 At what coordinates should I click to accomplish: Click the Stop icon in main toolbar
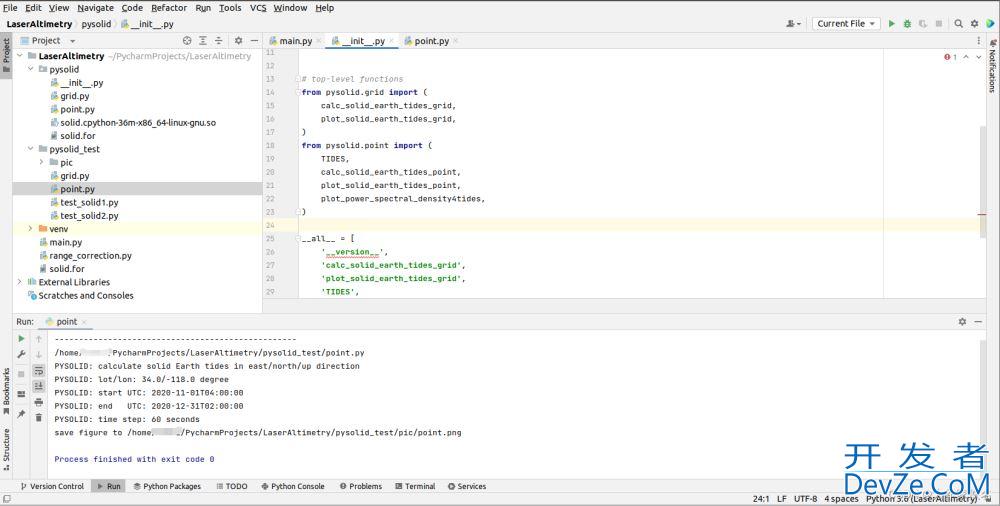pyautogui.click(x=938, y=24)
